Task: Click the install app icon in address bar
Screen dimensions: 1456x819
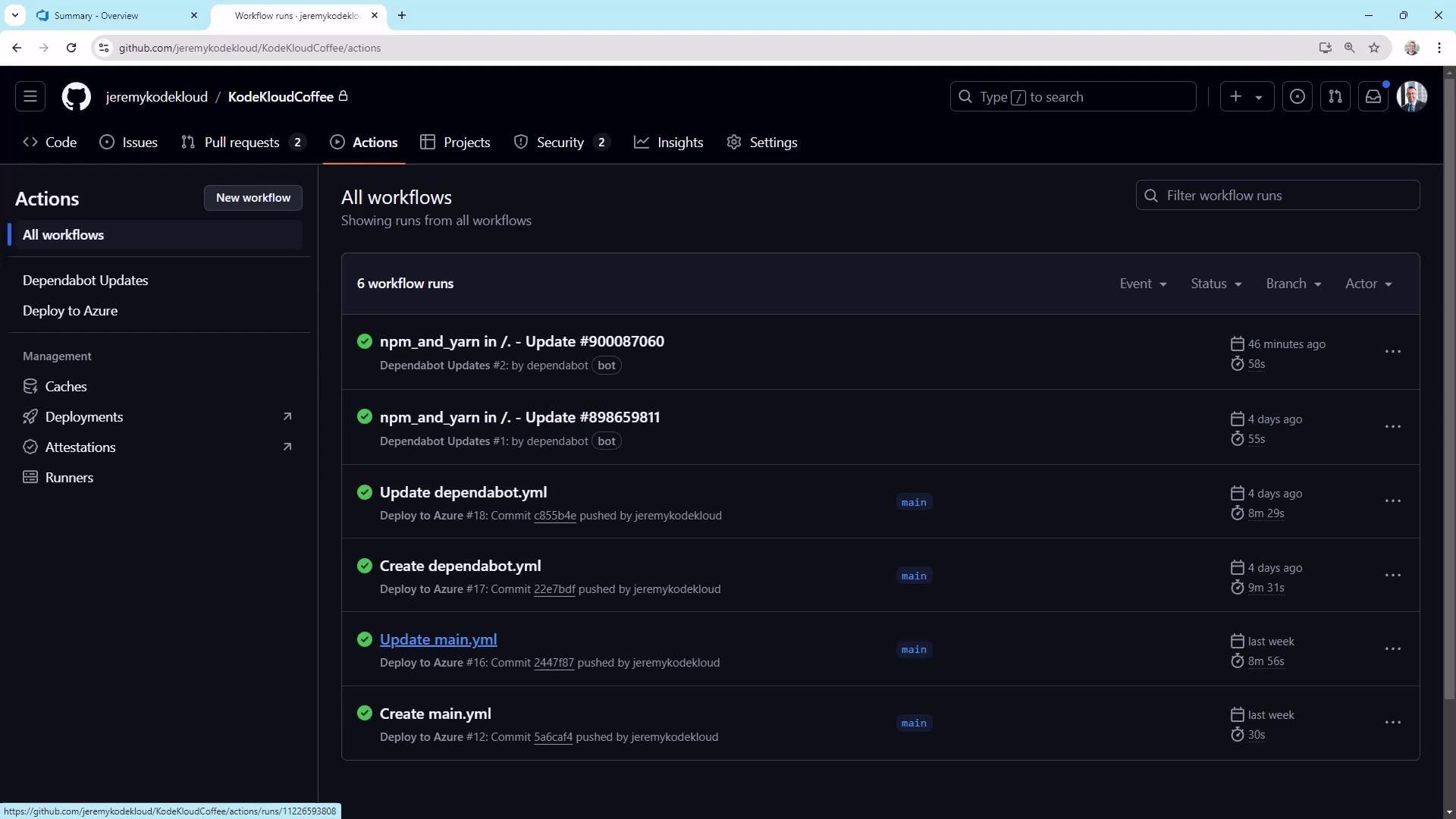Action: click(1326, 48)
